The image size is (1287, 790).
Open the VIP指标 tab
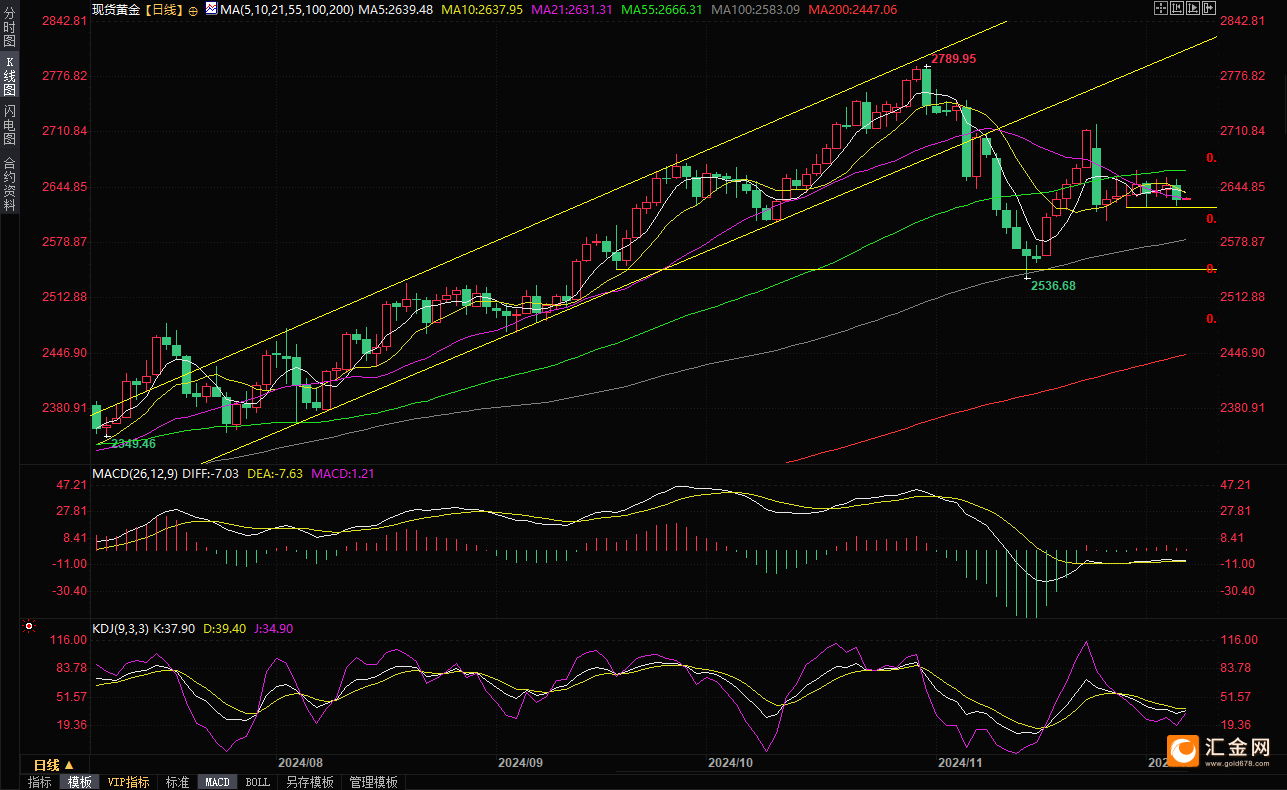pyautogui.click(x=128, y=782)
